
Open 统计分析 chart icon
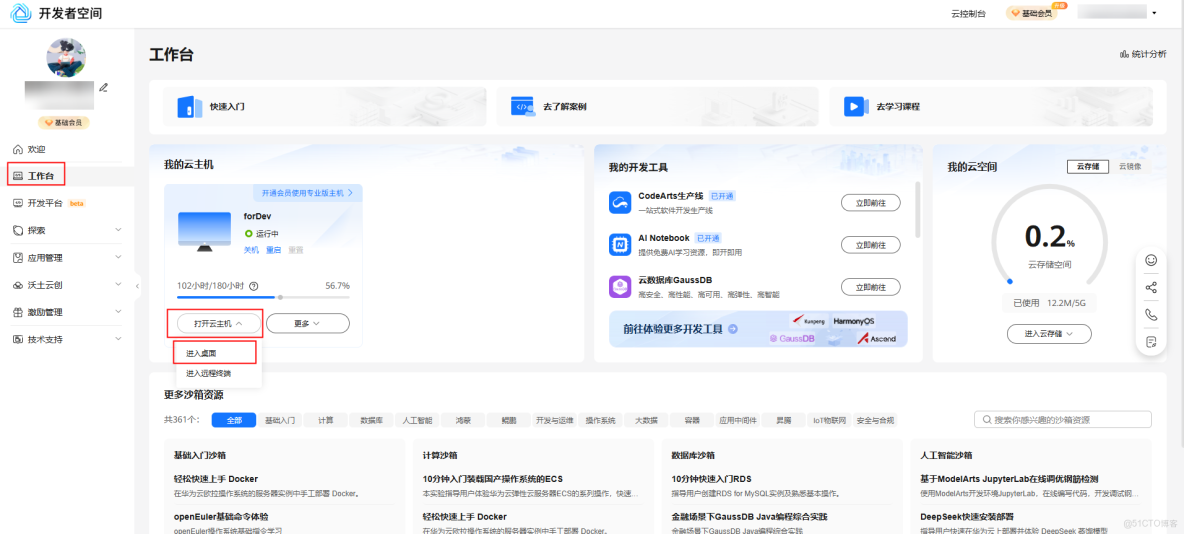(1124, 54)
